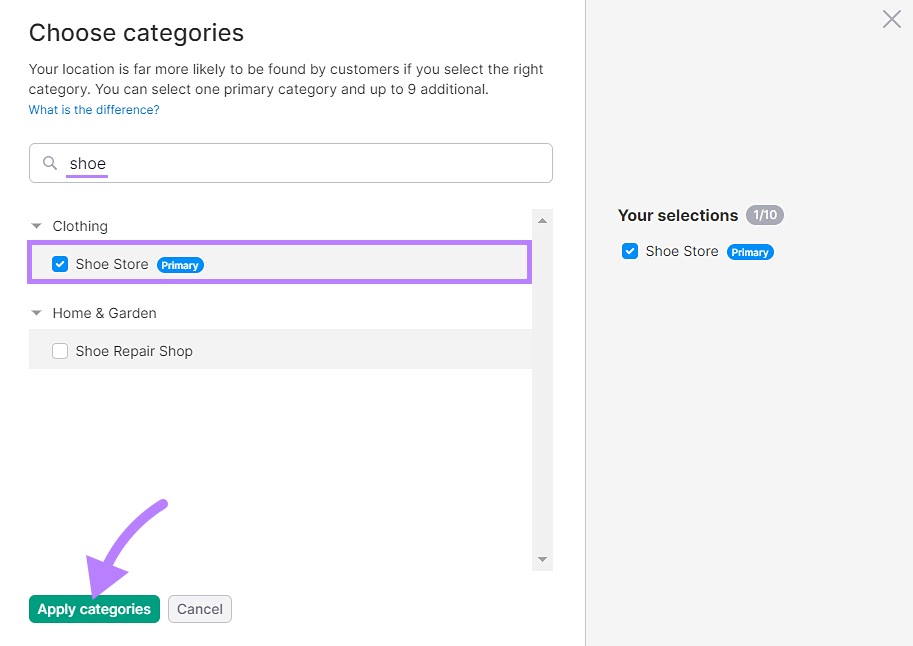Open the What is the difference link
913x646 pixels.
93,109
